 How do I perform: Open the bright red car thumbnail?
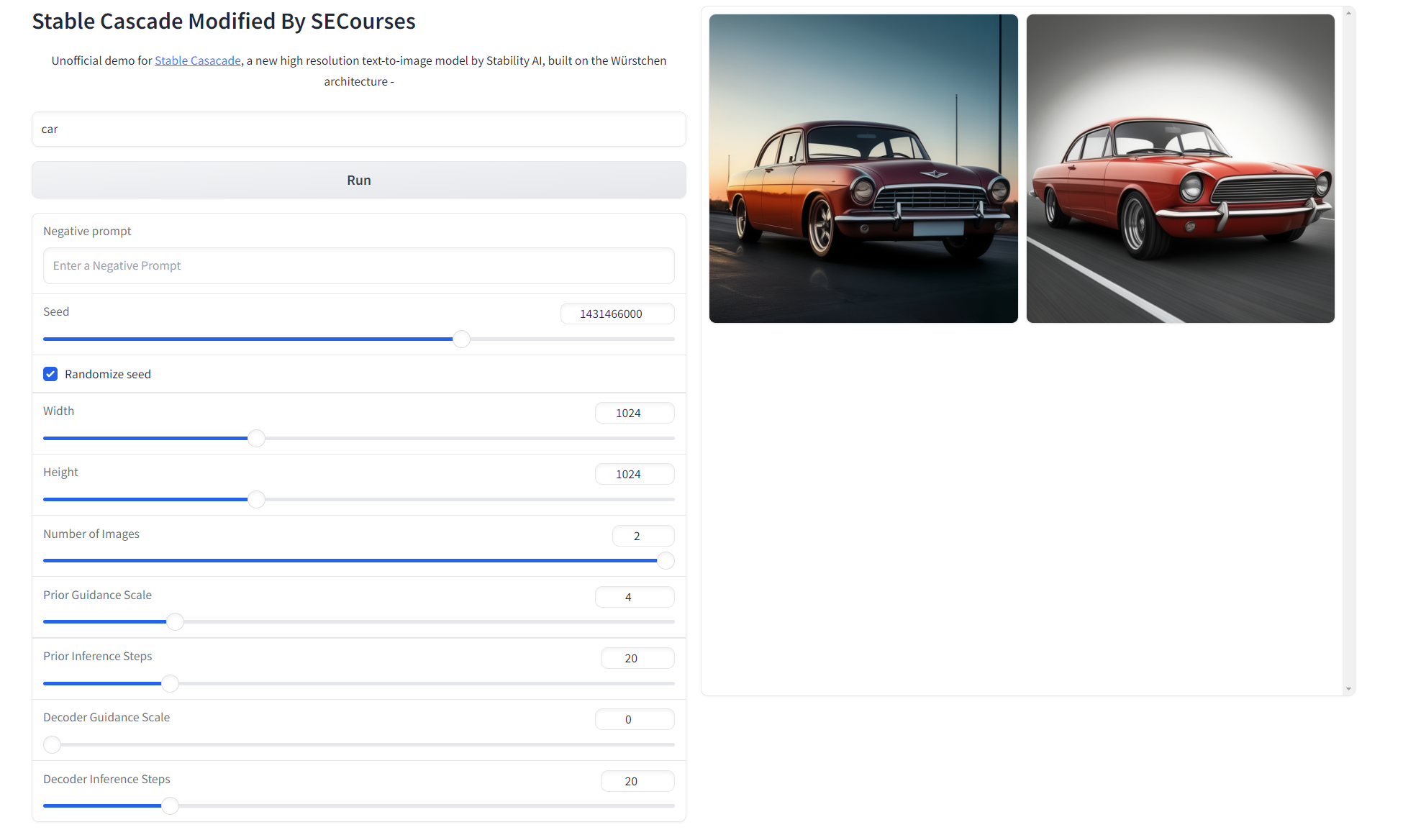(1180, 168)
